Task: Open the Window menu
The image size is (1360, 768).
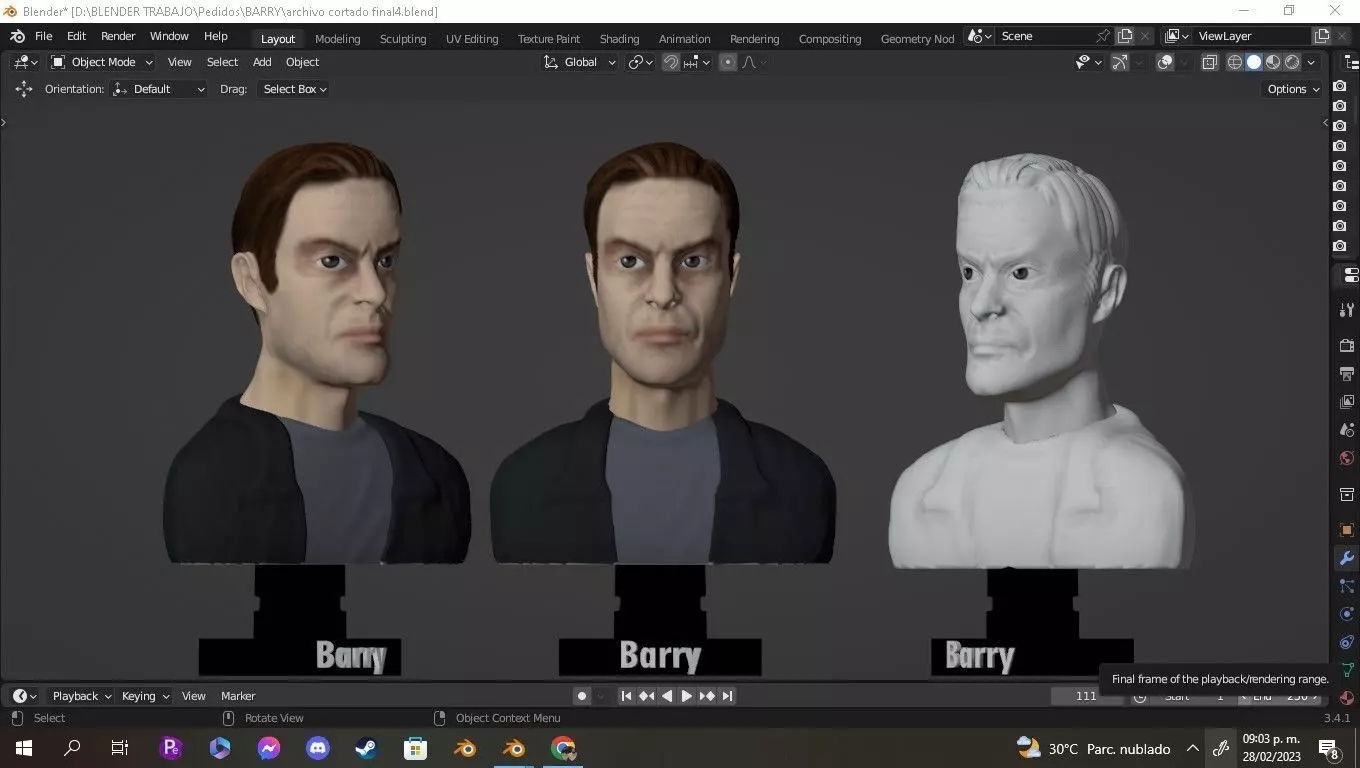Action: 169,36
